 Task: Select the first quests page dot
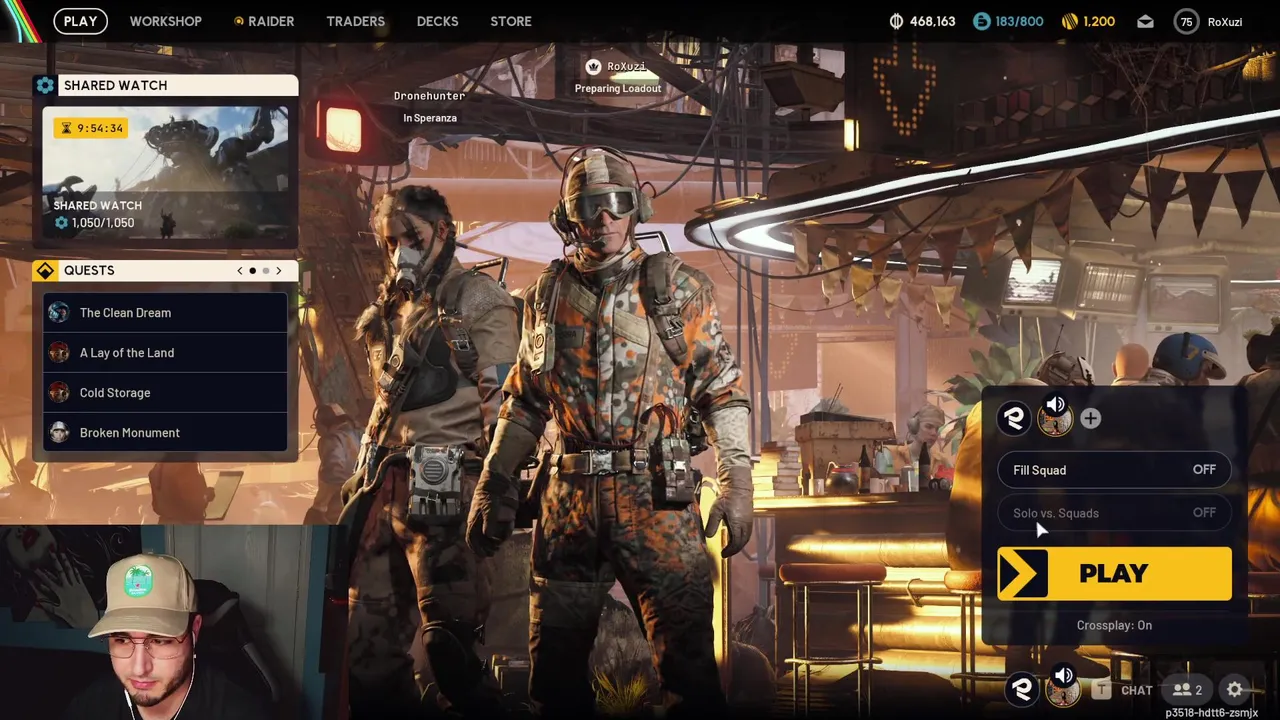[x=252, y=271]
